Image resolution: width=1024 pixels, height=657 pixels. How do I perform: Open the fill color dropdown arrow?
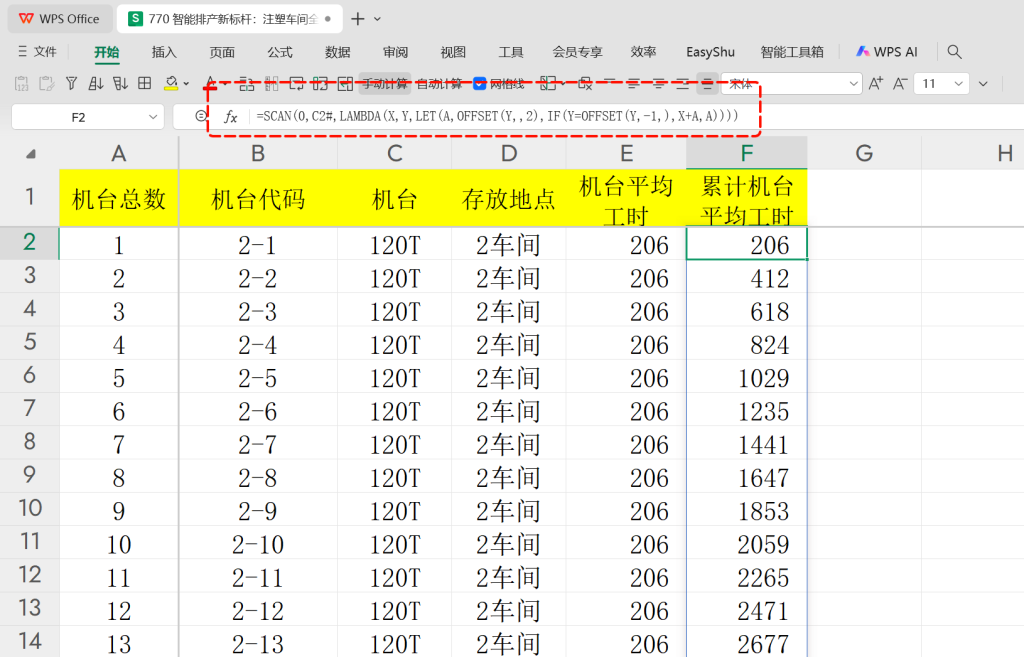click(187, 84)
